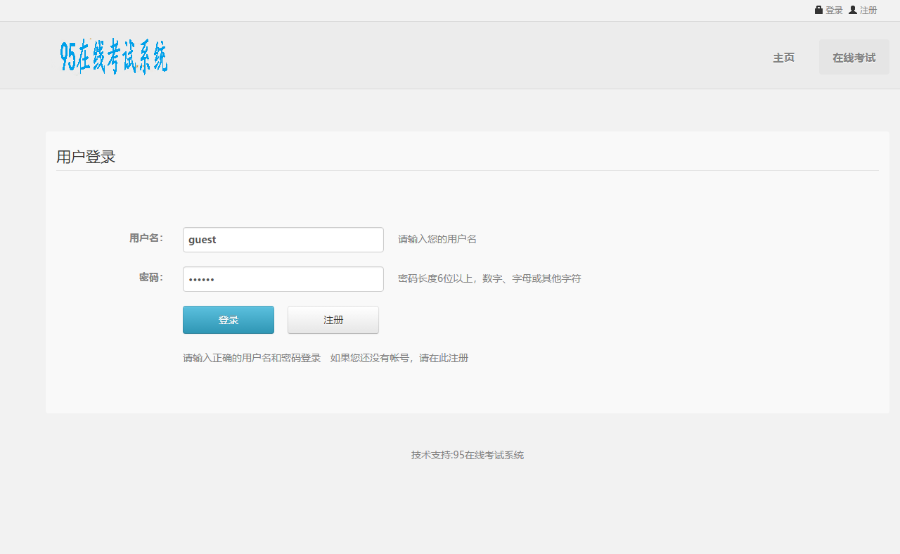Focus the 用户名 field containing guest
The height and width of the screenshot is (554, 900).
283,239
